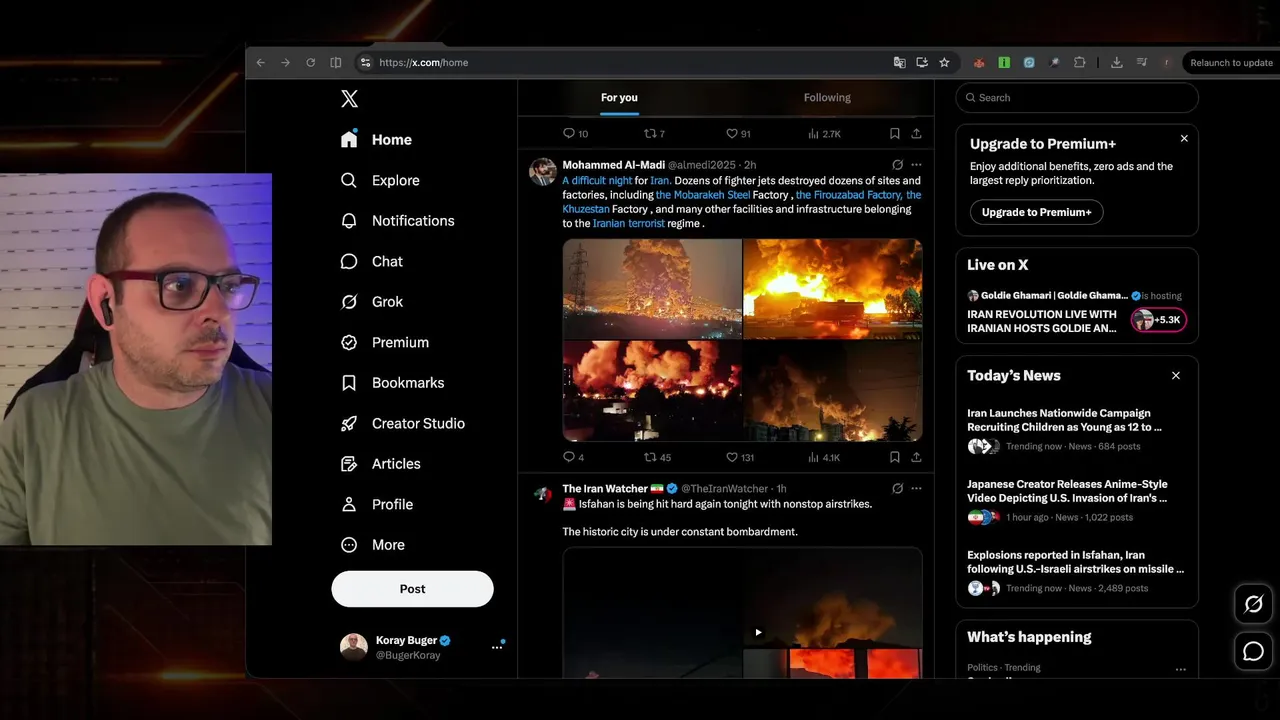Click the Iranian terrorist link text
The width and height of the screenshot is (1280, 720).
pyautogui.click(x=628, y=224)
